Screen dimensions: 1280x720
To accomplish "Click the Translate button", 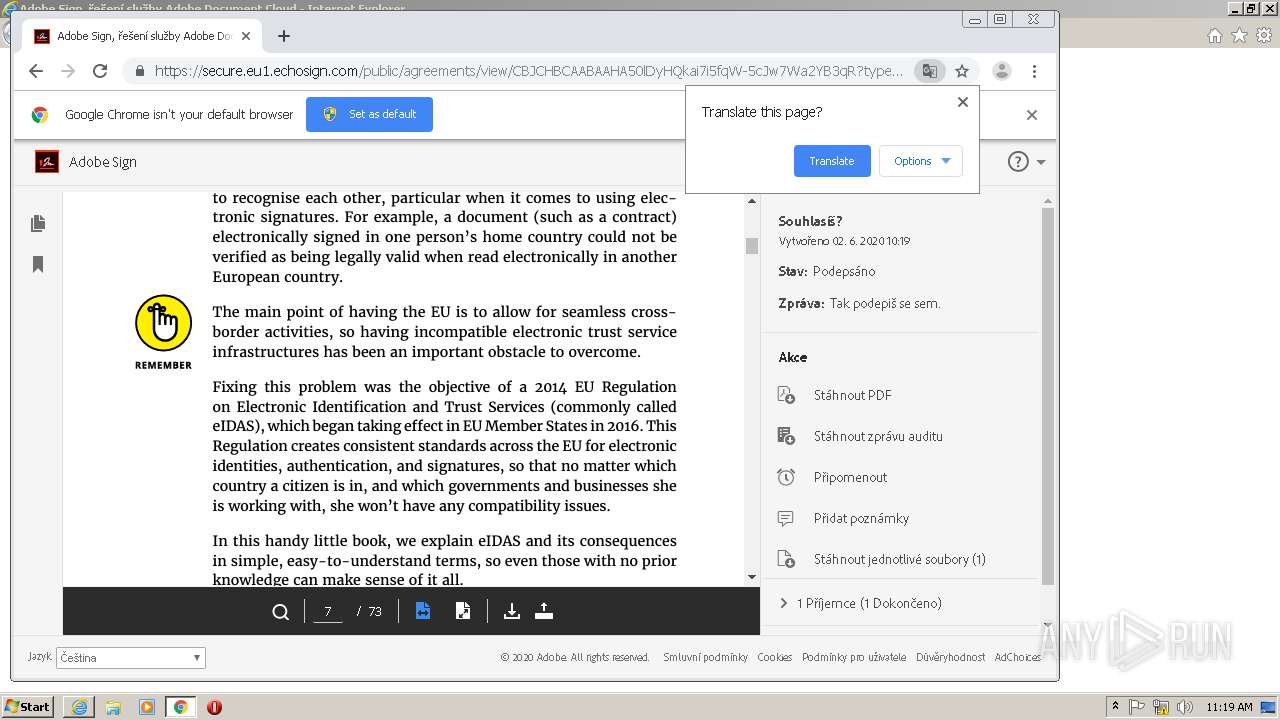I will [832, 161].
